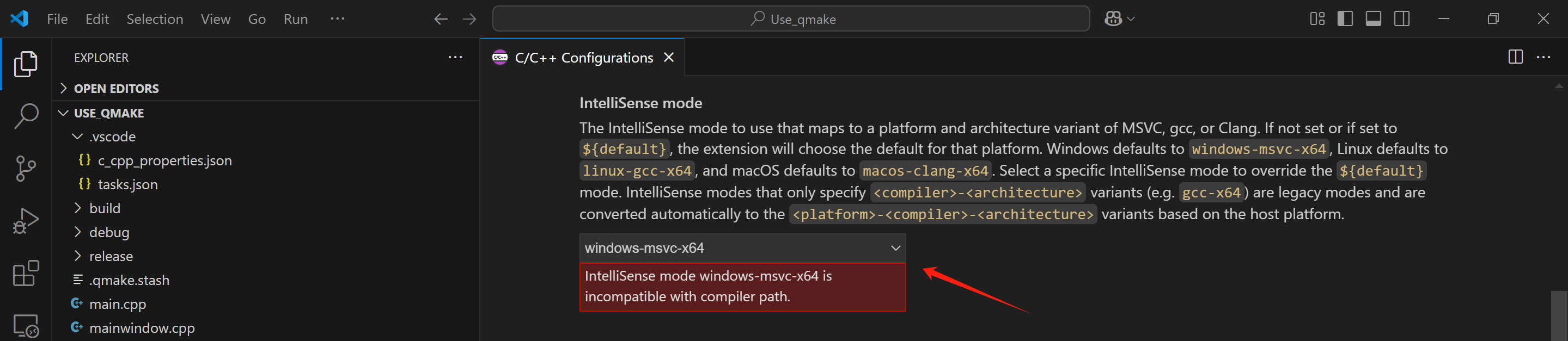This screenshot has height=341, width=1568.
Task: Open the Customize Layout control
Action: point(1317,18)
